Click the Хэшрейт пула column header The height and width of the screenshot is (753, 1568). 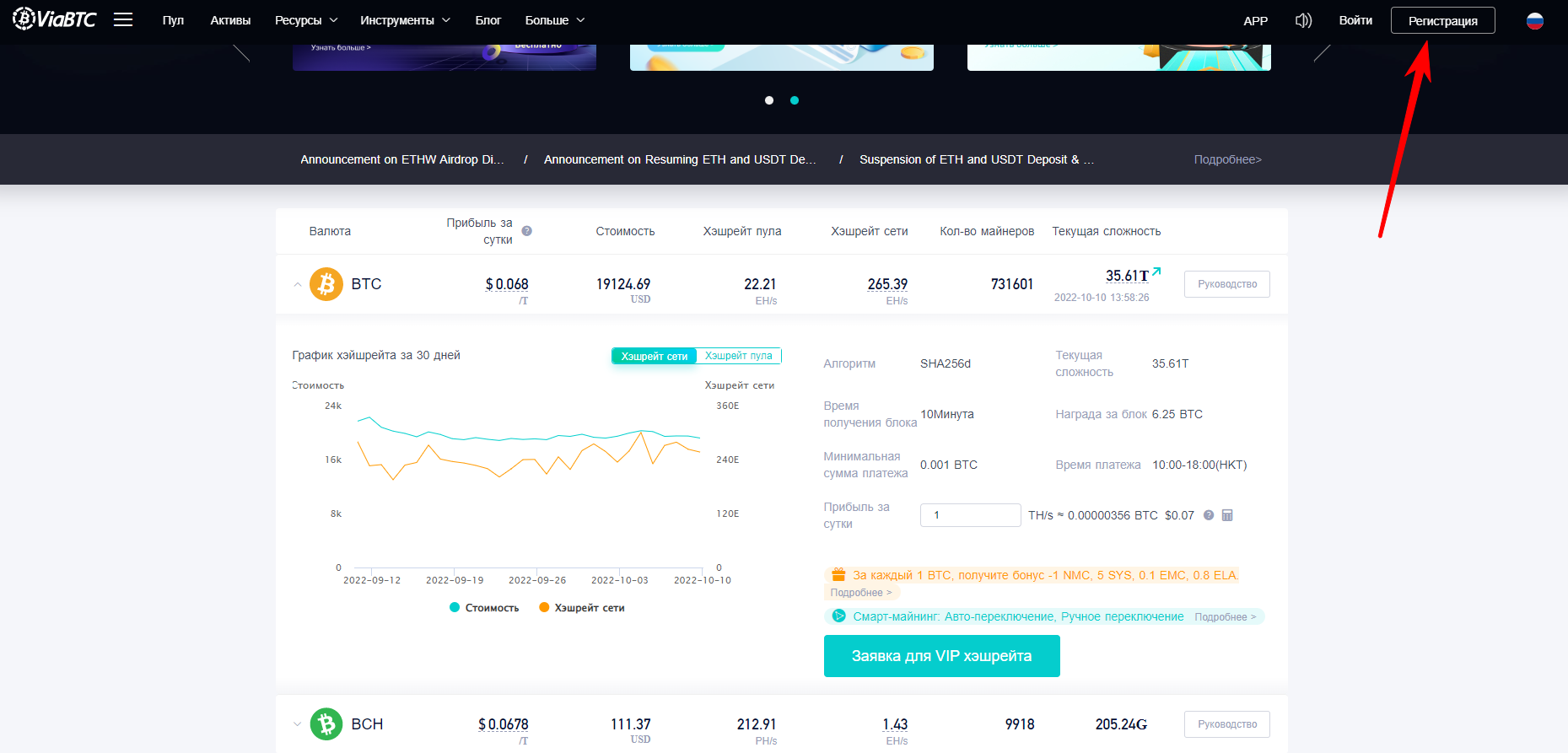(742, 231)
